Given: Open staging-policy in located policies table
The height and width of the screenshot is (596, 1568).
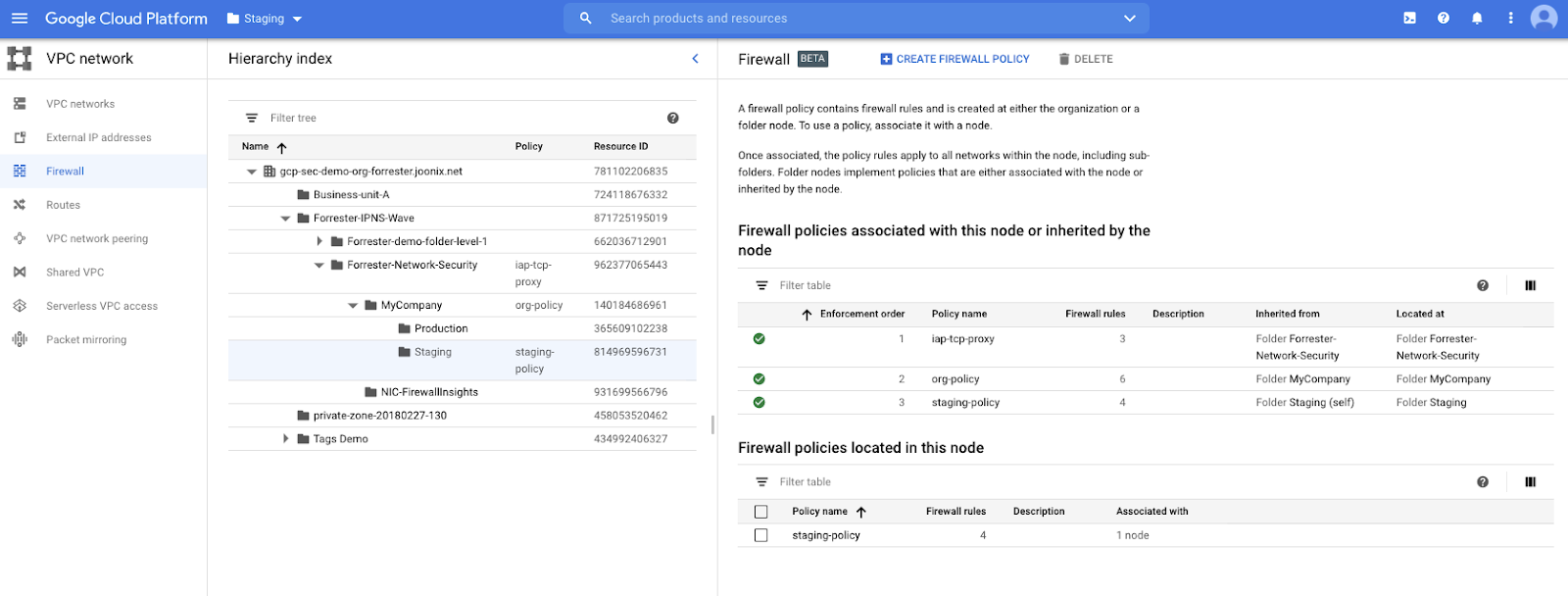Looking at the screenshot, I should point(826,535).
